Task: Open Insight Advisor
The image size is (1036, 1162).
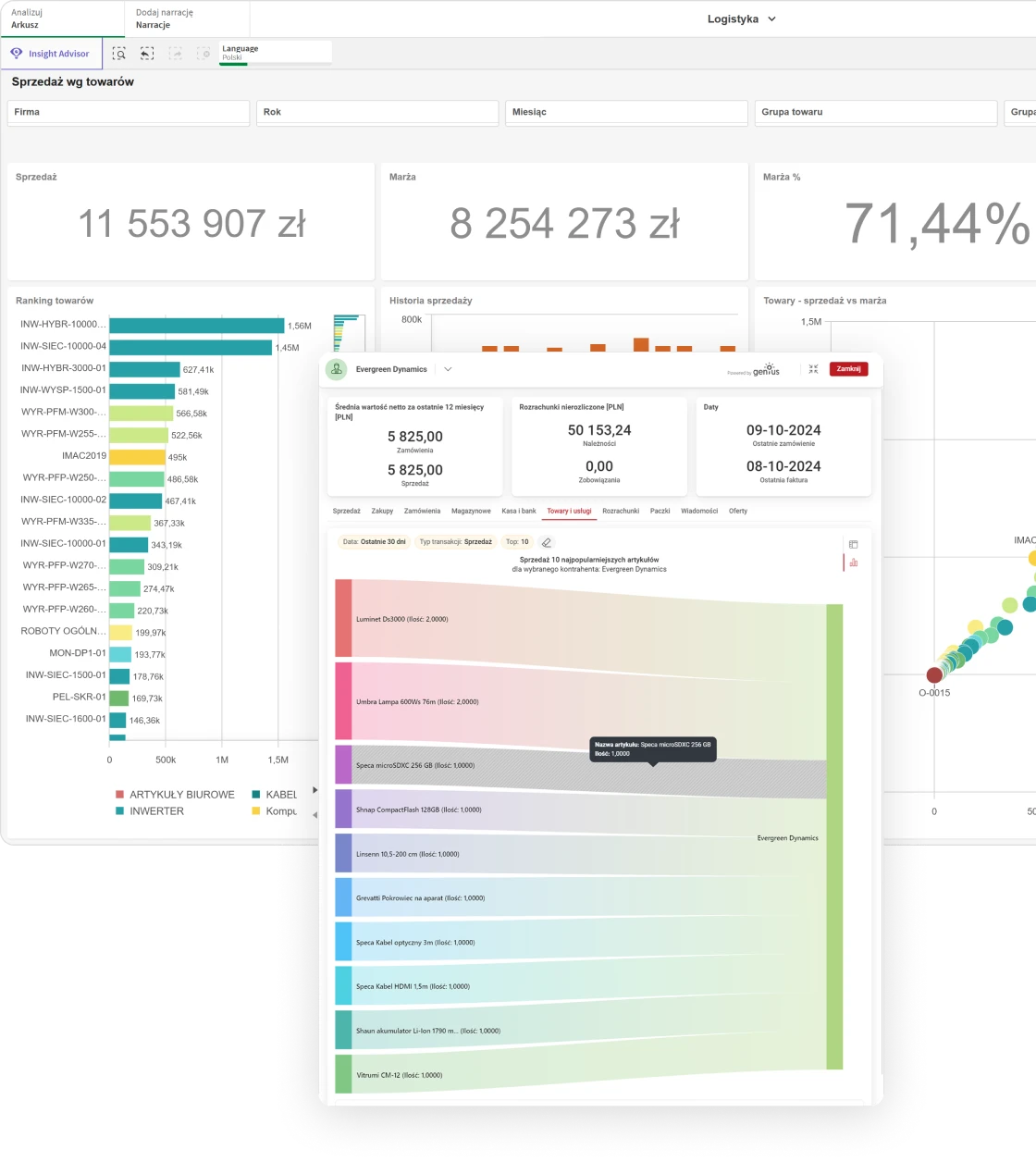Action: (51, 54)
